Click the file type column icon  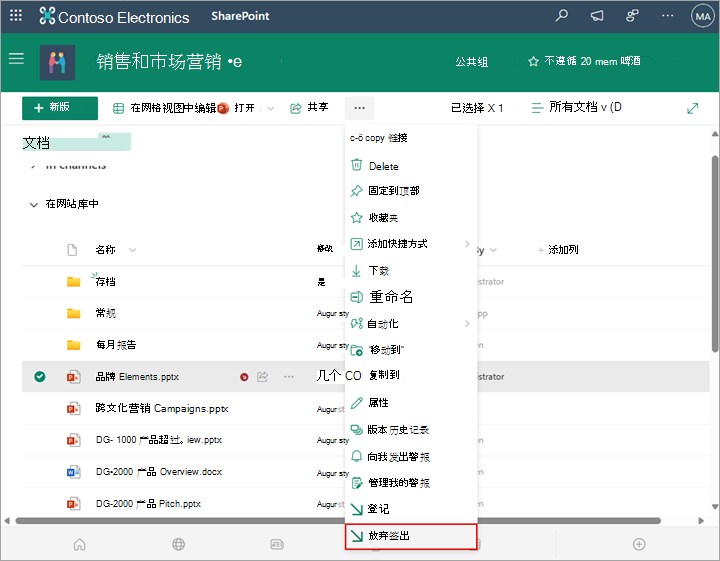[x=72, y=250]
